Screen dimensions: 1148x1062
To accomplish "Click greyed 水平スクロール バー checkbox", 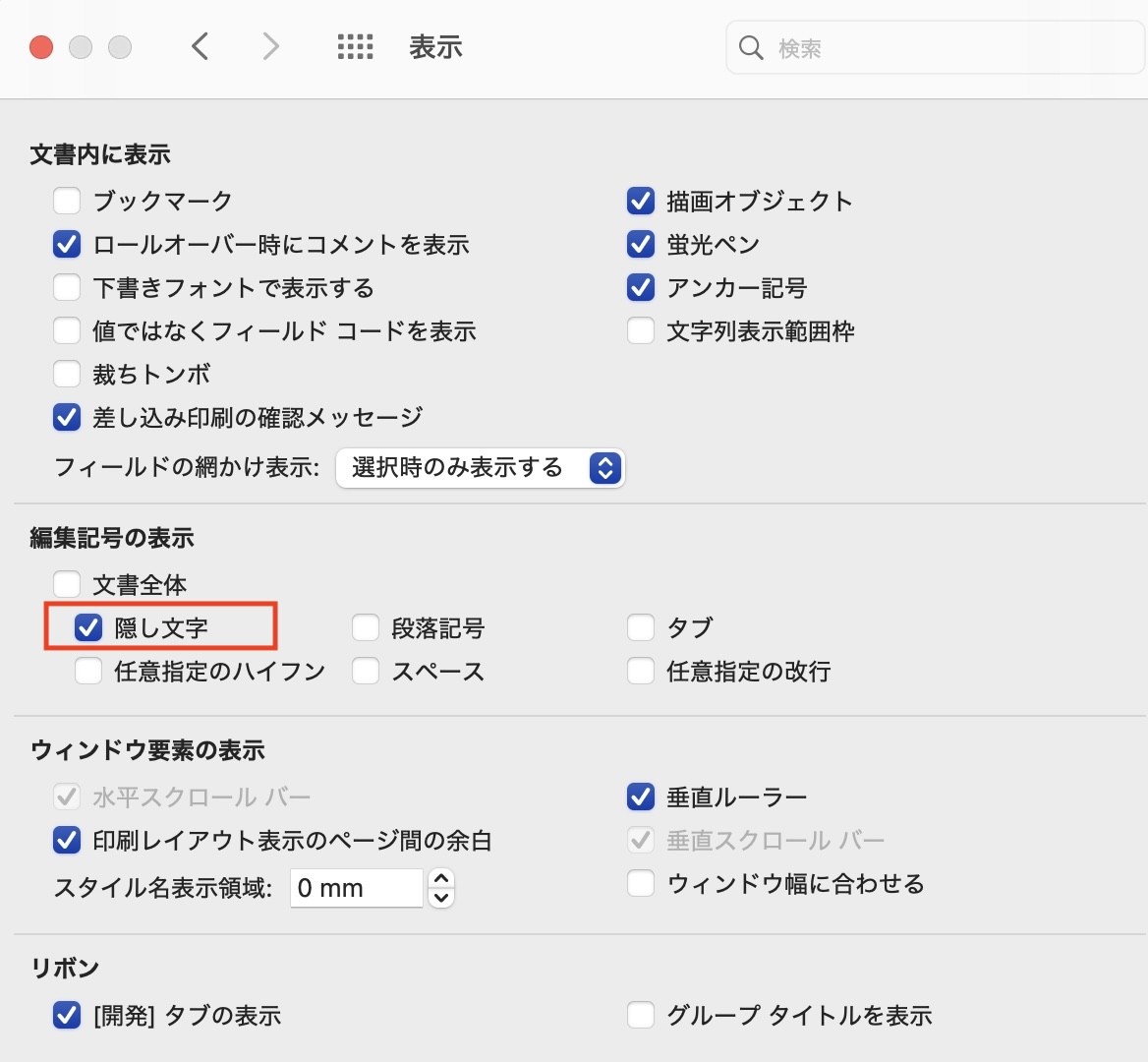I will pos(67,796).
